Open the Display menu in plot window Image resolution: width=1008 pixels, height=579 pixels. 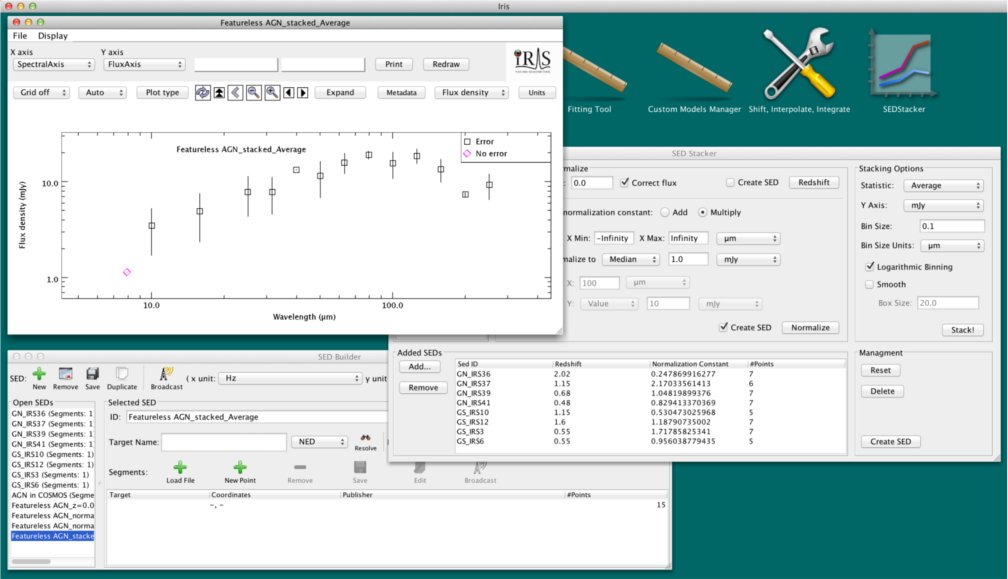pyautogui.click(x=53, y=36)
